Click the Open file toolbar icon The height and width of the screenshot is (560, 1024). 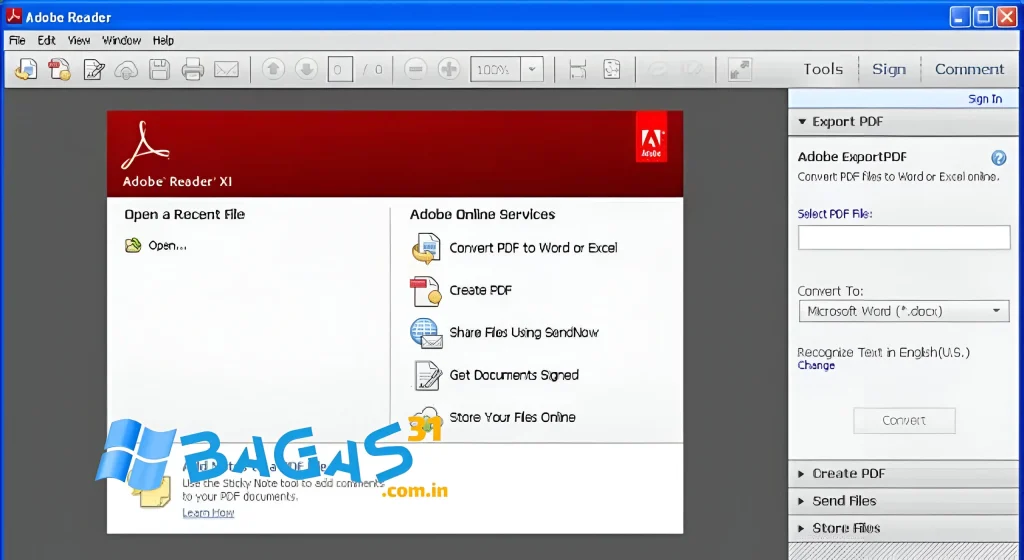pyautogui.click(x=26, y=69)
